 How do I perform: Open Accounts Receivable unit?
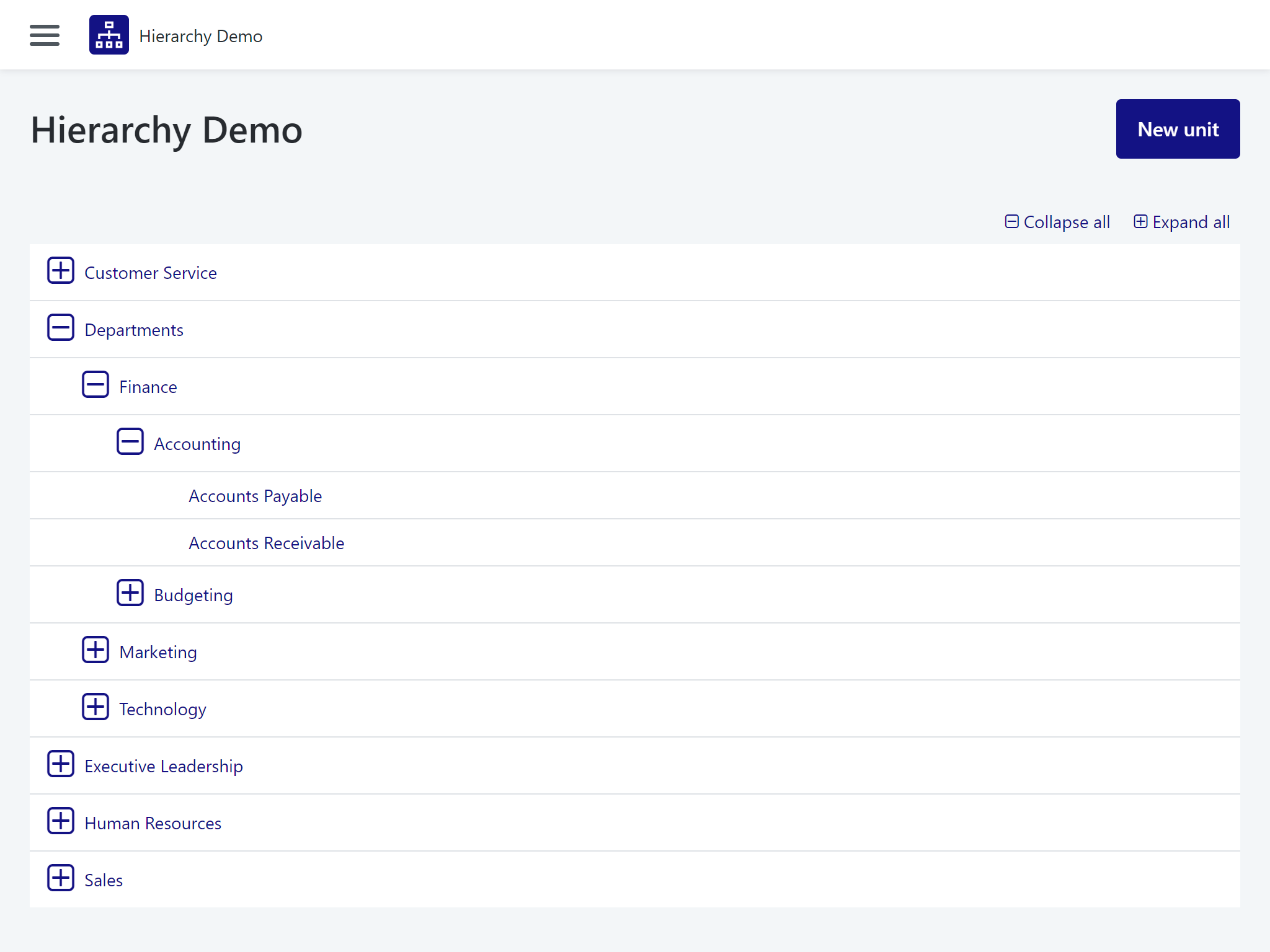(267, 543)
